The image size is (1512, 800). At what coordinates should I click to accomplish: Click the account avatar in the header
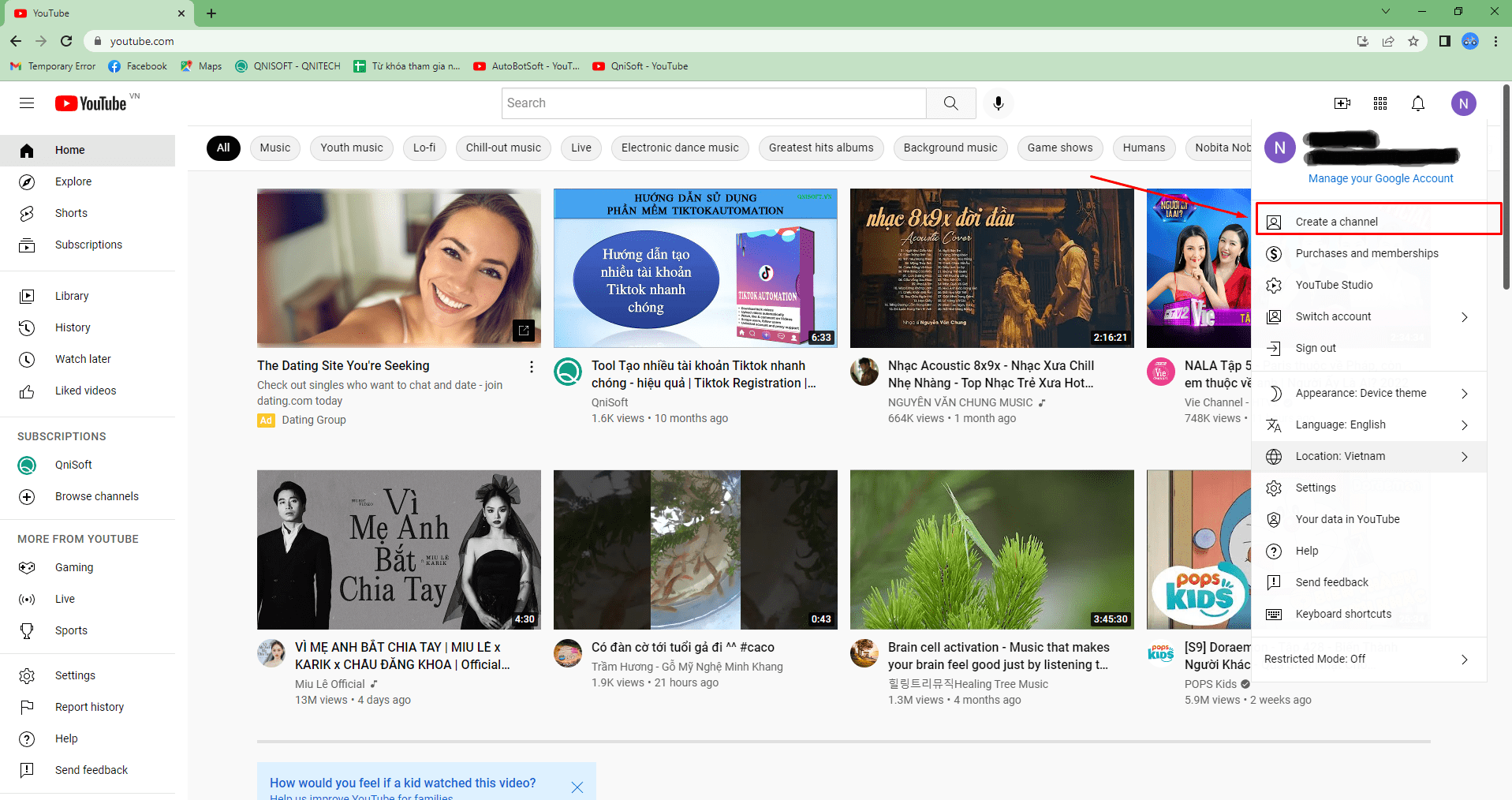(1464, 103)
